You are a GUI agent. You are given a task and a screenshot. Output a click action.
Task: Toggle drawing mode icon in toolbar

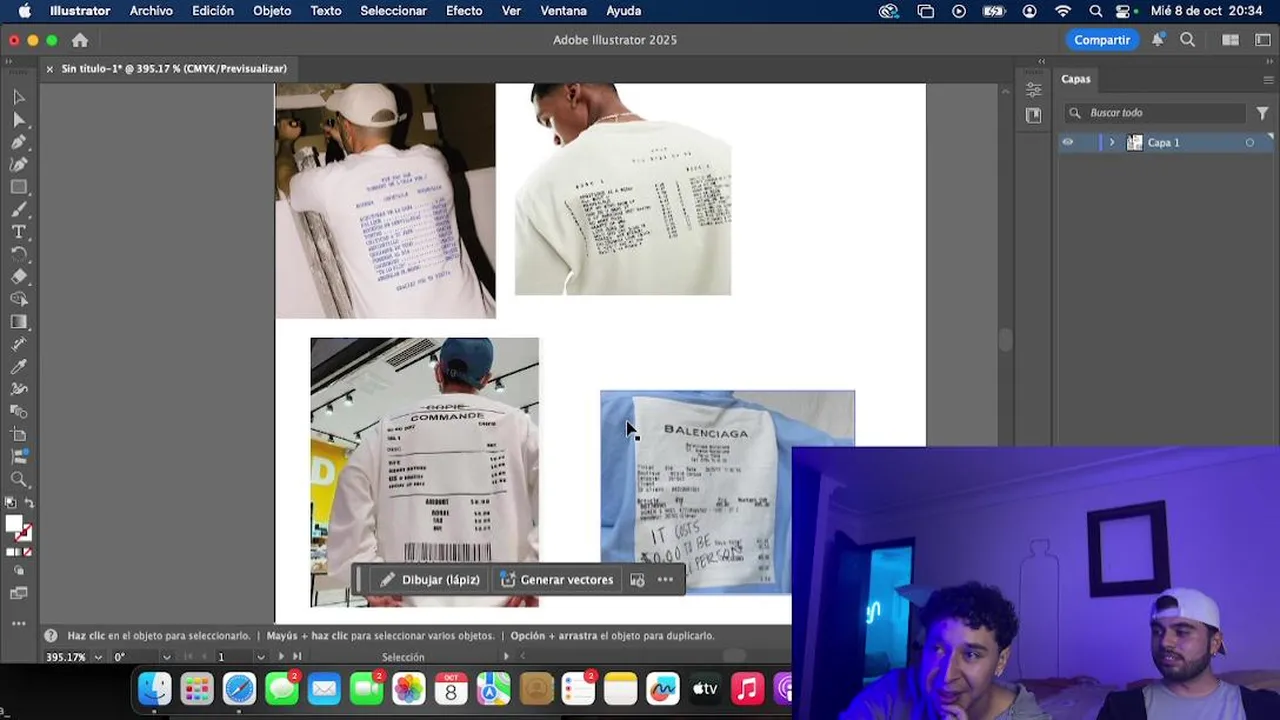[x=18, y=570]
